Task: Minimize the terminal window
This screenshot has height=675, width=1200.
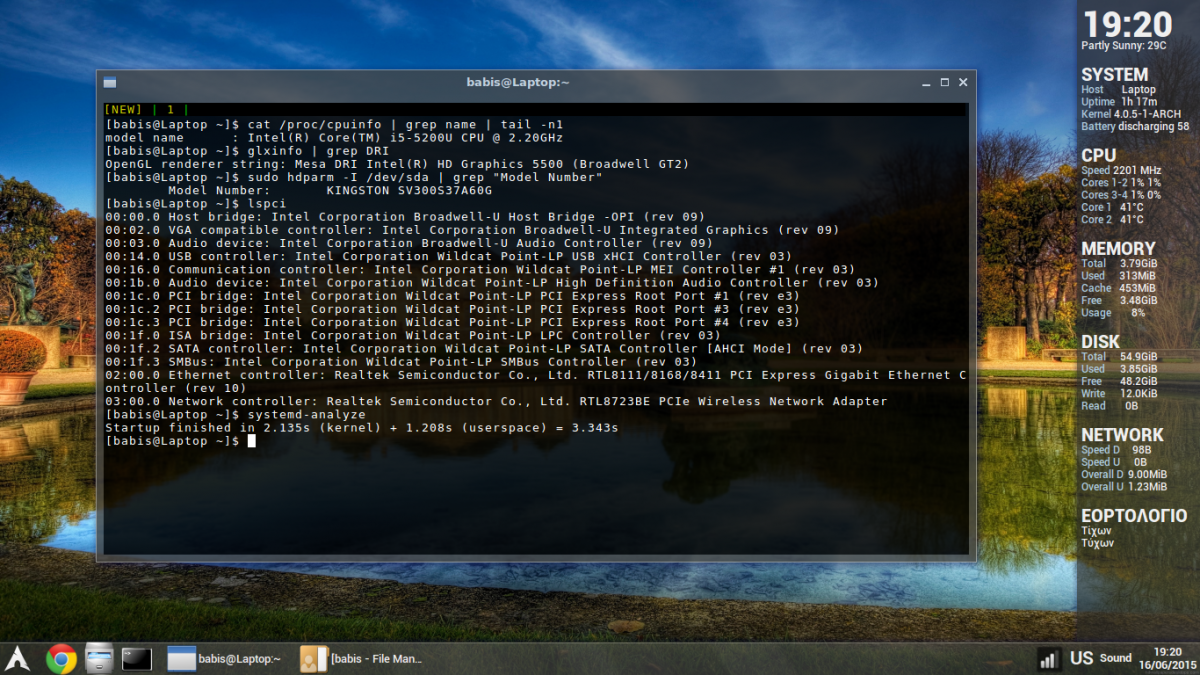Action: click(x=925, y=82)
